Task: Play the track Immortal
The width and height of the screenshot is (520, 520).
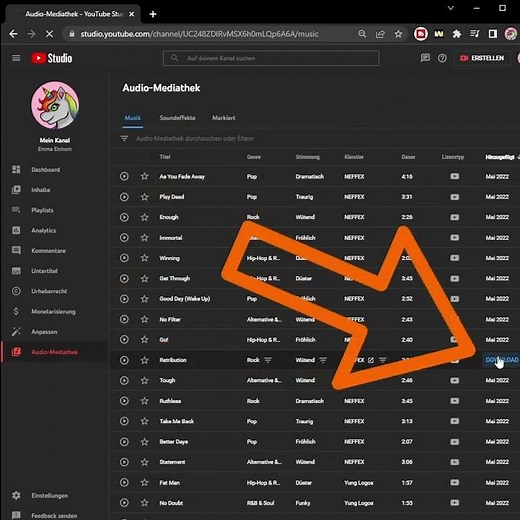Action: 124,237
